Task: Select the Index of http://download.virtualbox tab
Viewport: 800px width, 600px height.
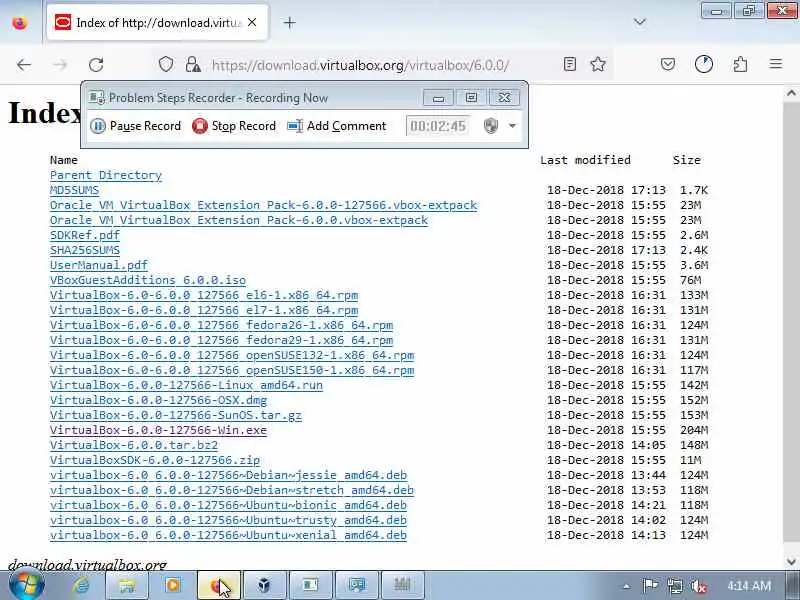Action: click(x=158, y=22)
